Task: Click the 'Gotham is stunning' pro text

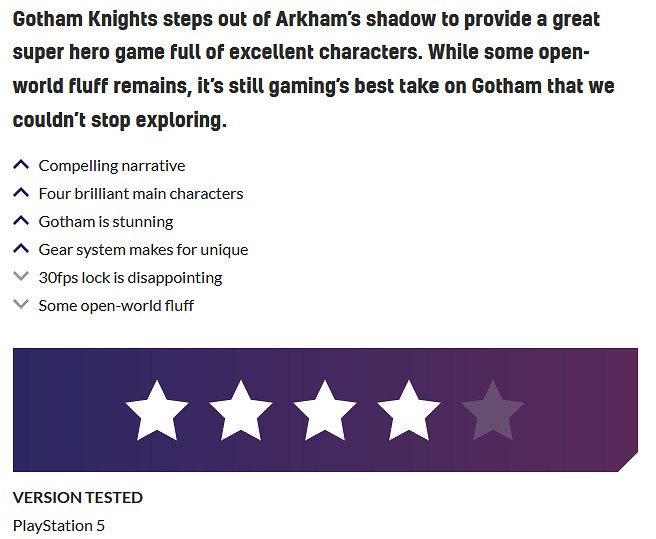Action: pos(106,222)
